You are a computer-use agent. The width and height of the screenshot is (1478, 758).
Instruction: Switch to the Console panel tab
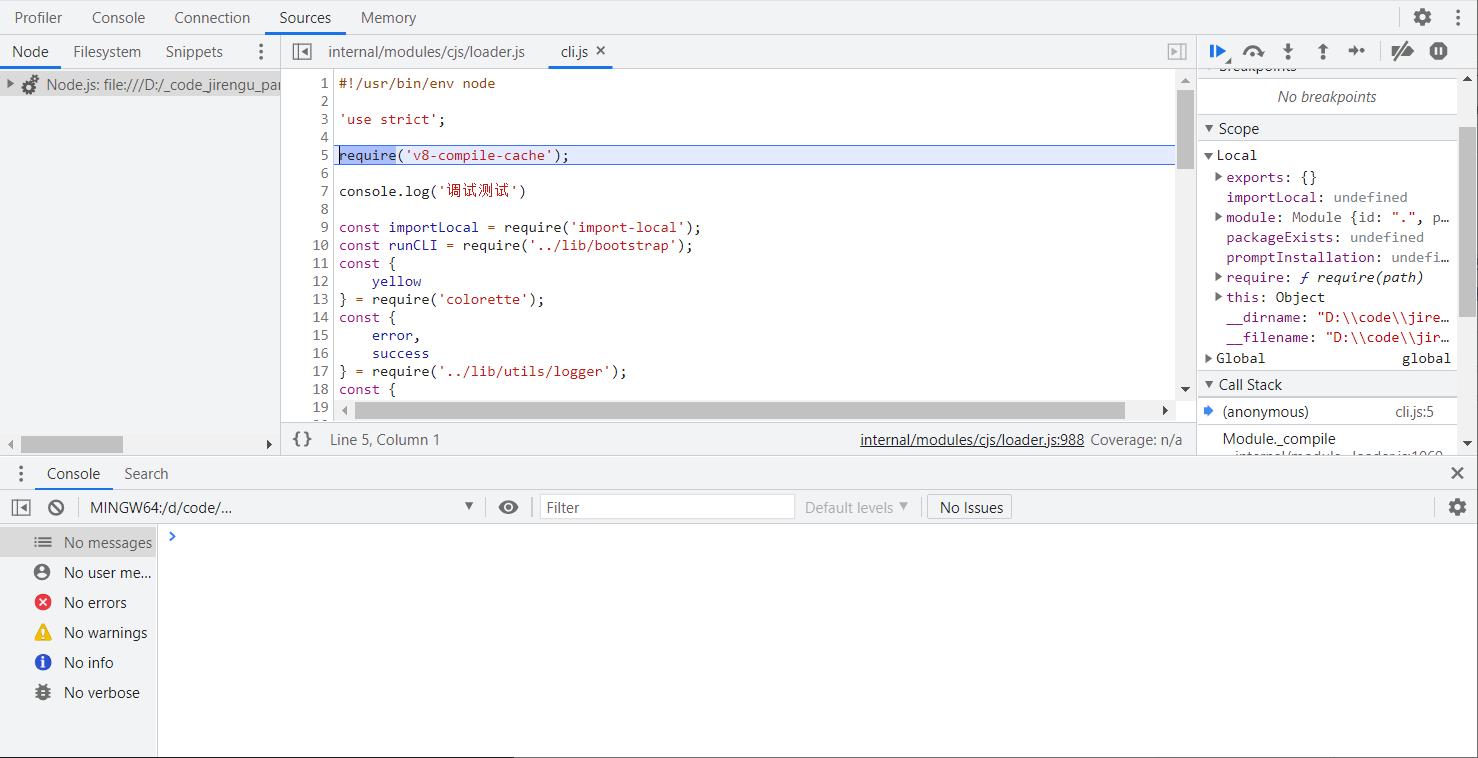click(x=118, y=17)
